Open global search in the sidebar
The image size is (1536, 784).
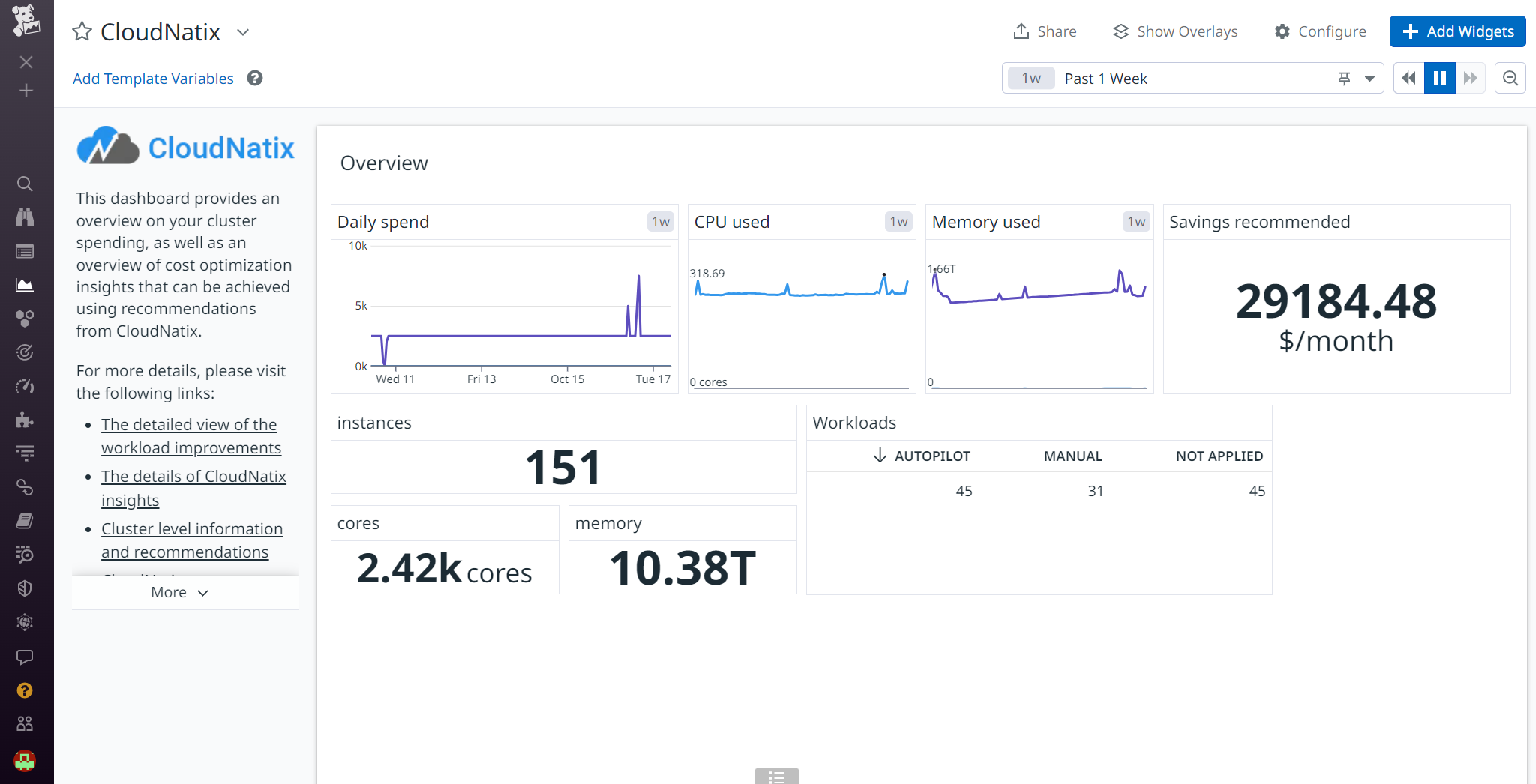(x=25, y=184)
